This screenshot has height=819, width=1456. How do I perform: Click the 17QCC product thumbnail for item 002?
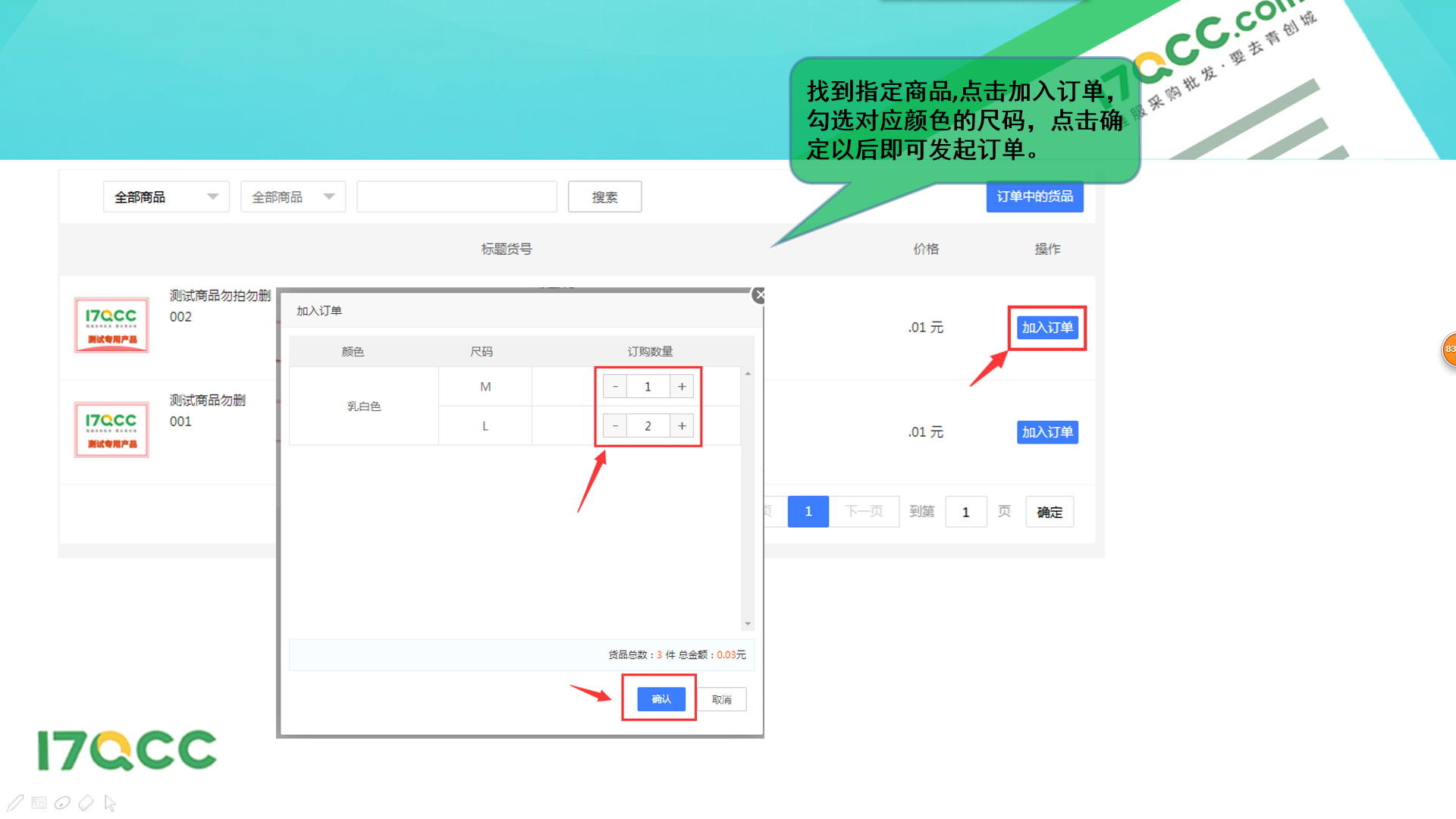pyautogui.click(x=111, y=325)
